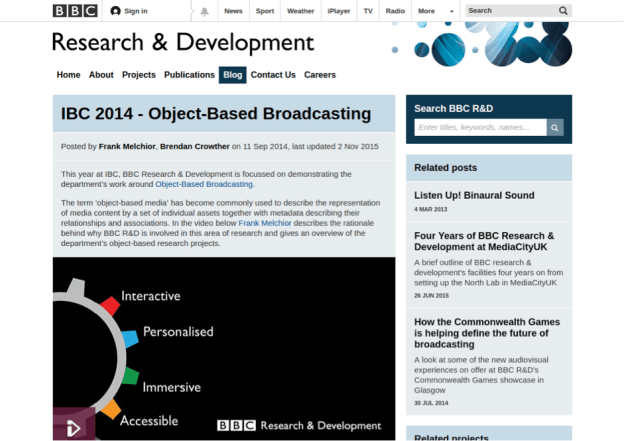Open Radio in the top bar

point(395,11)
